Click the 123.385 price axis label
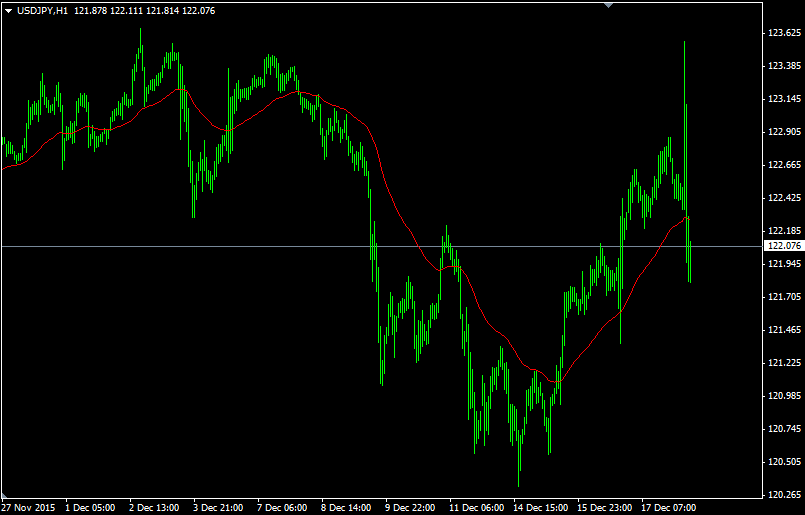This screenshot has width=805, height=515. tap(784, 66)
